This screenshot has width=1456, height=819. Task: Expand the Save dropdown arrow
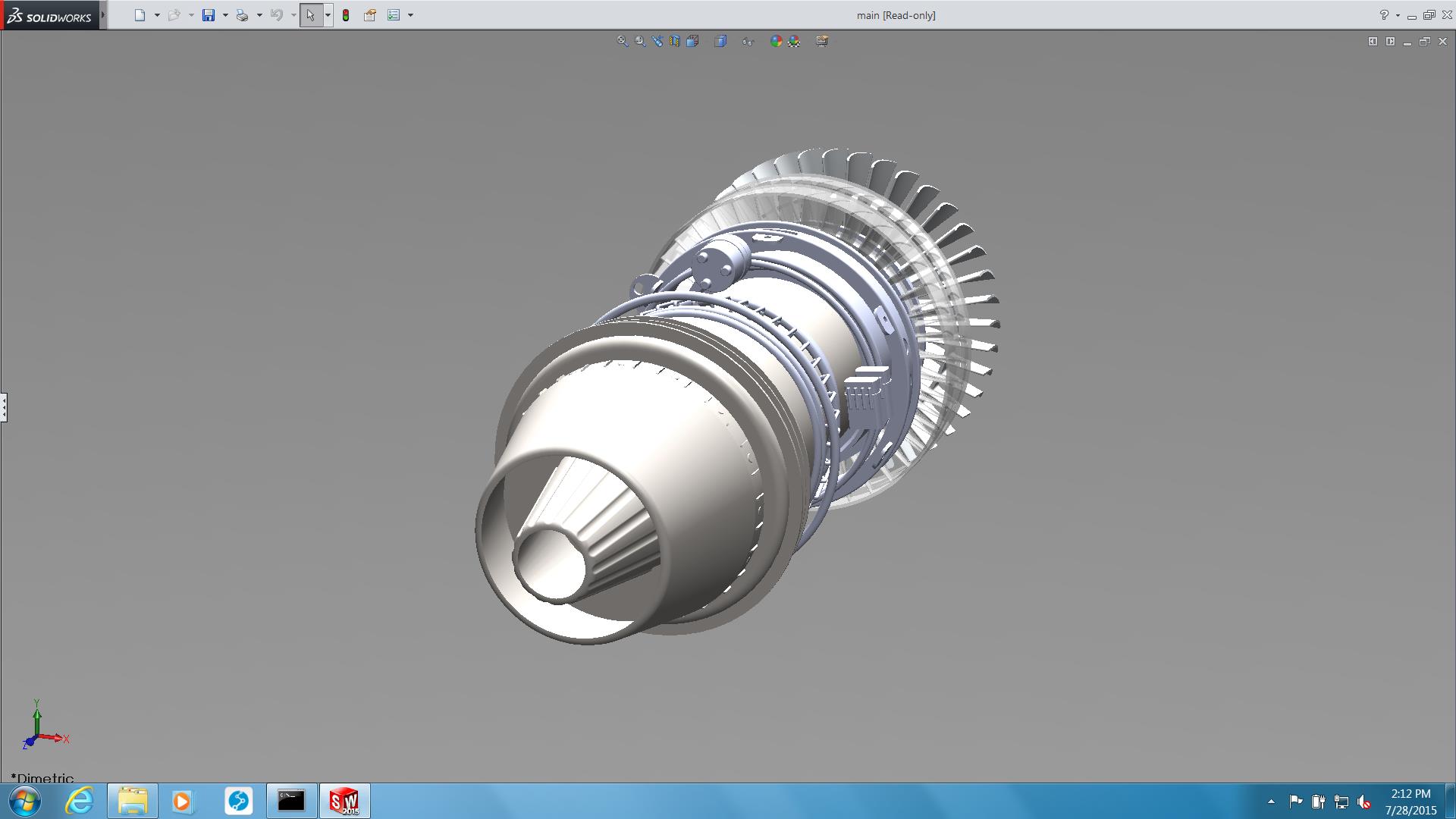(225, 15)
